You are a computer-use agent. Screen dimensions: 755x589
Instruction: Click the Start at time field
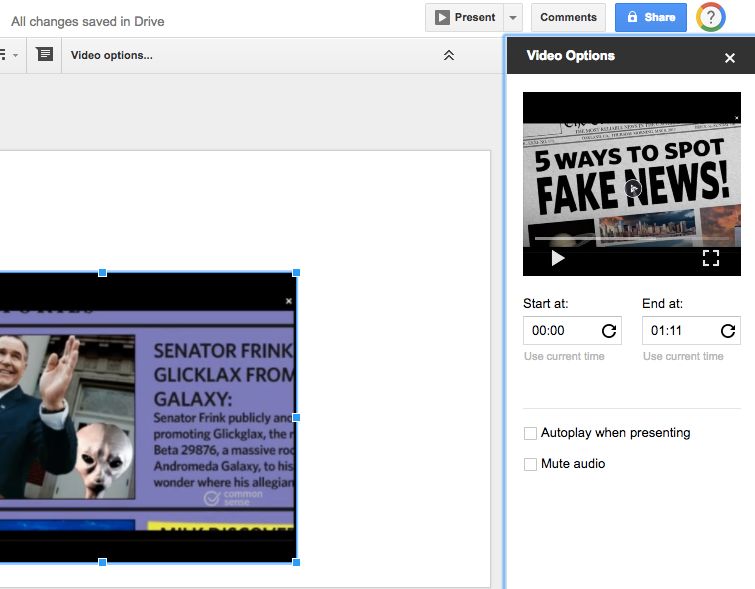click(572, 330)
